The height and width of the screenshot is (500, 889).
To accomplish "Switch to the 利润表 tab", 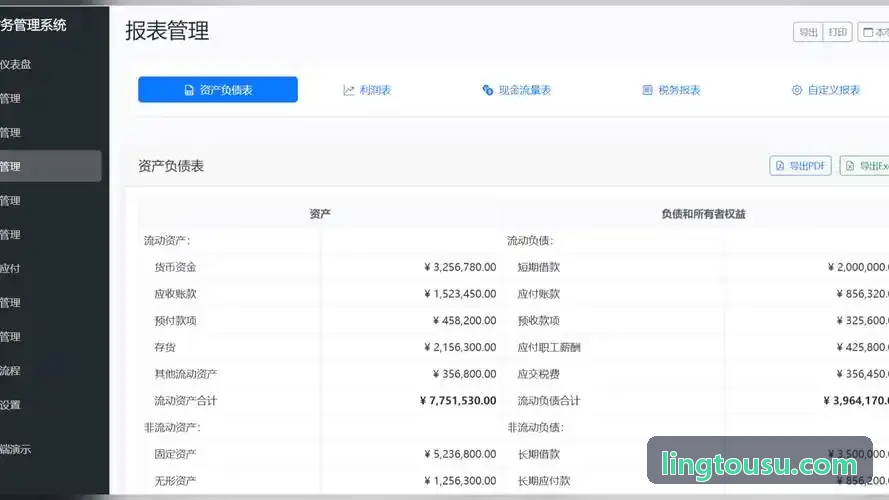I will [367, 90].
